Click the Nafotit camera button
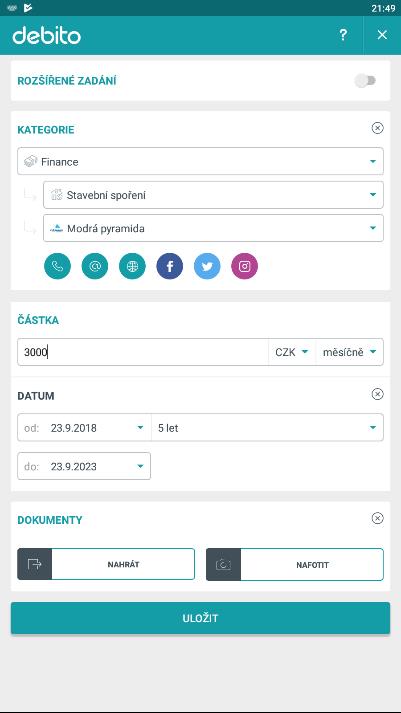Viewport: 401px width, 713px height. click(295, 564)
